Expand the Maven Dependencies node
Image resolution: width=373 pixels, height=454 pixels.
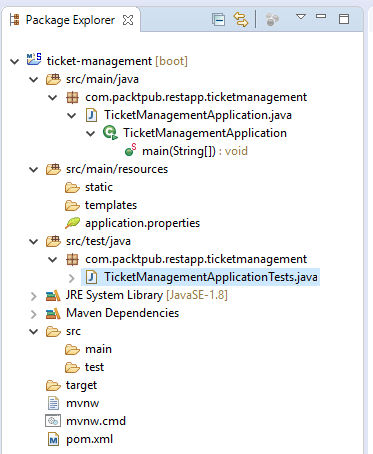click(34, 314)
